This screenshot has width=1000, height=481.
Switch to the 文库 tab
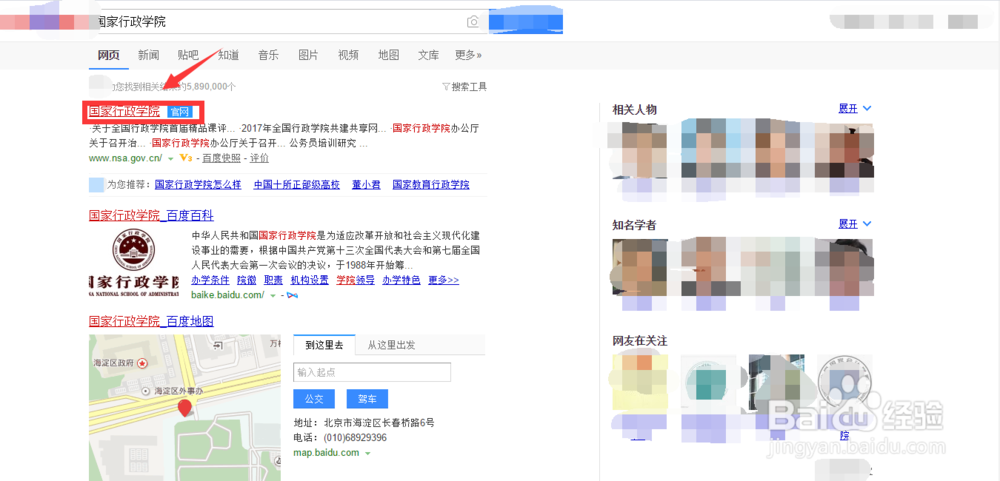point(428,55)
